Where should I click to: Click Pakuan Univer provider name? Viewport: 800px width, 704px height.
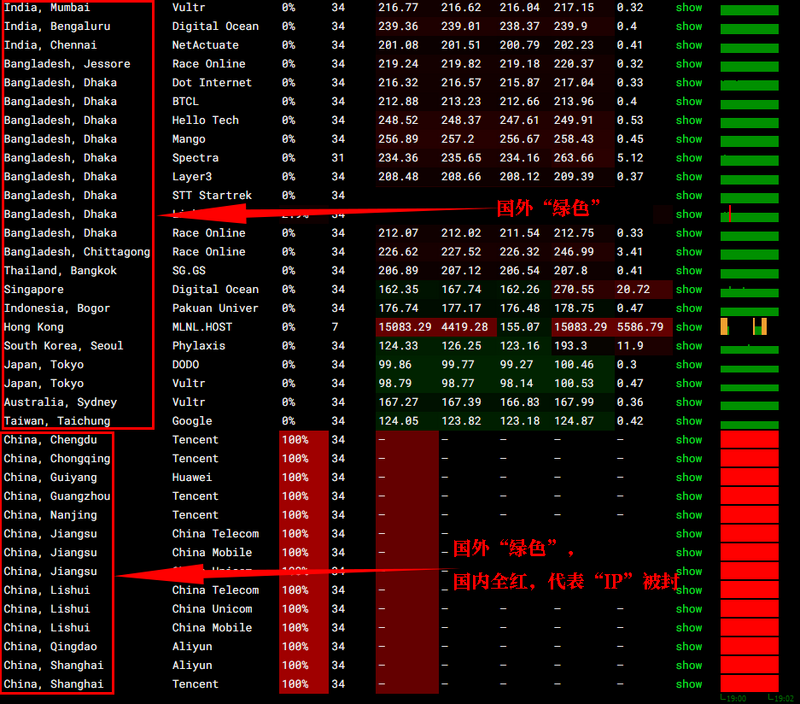coord(215,308)
